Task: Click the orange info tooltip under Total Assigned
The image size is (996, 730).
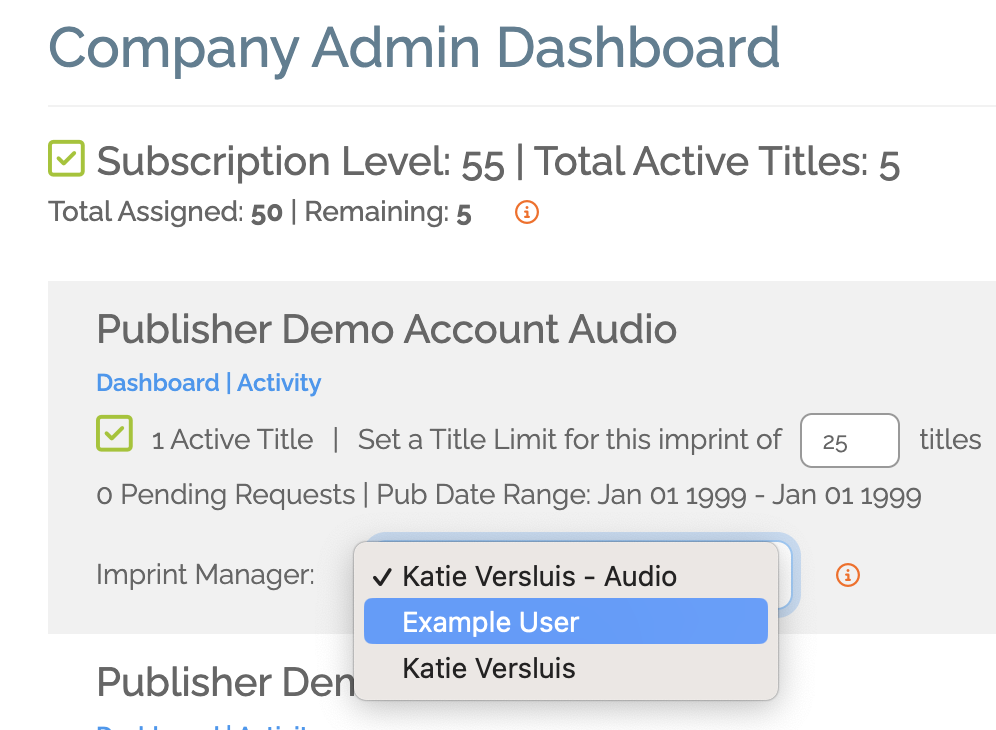Action: 525,212
